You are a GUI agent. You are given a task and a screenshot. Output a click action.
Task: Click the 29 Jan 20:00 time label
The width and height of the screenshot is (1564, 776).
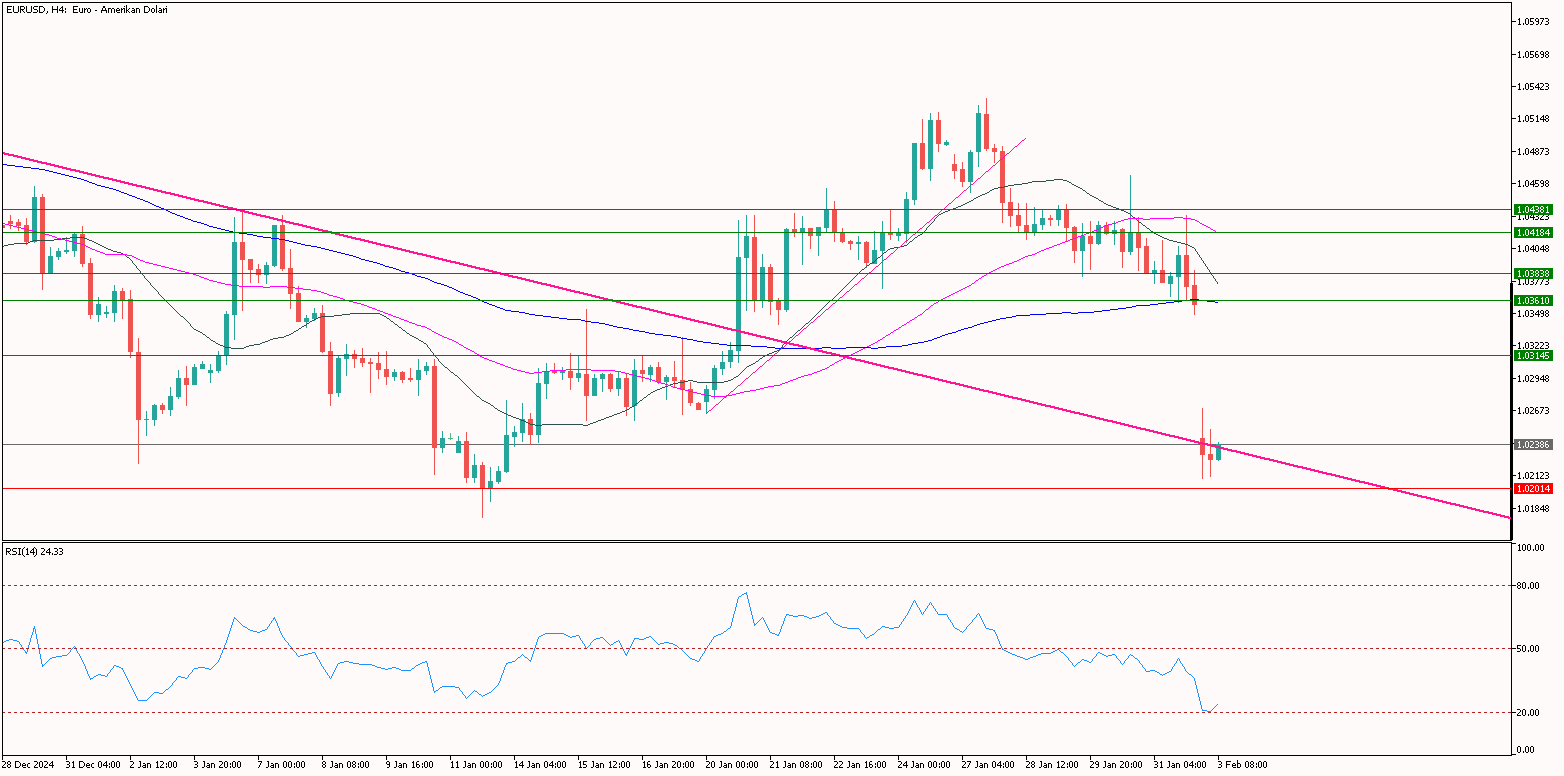[1116, 765]
